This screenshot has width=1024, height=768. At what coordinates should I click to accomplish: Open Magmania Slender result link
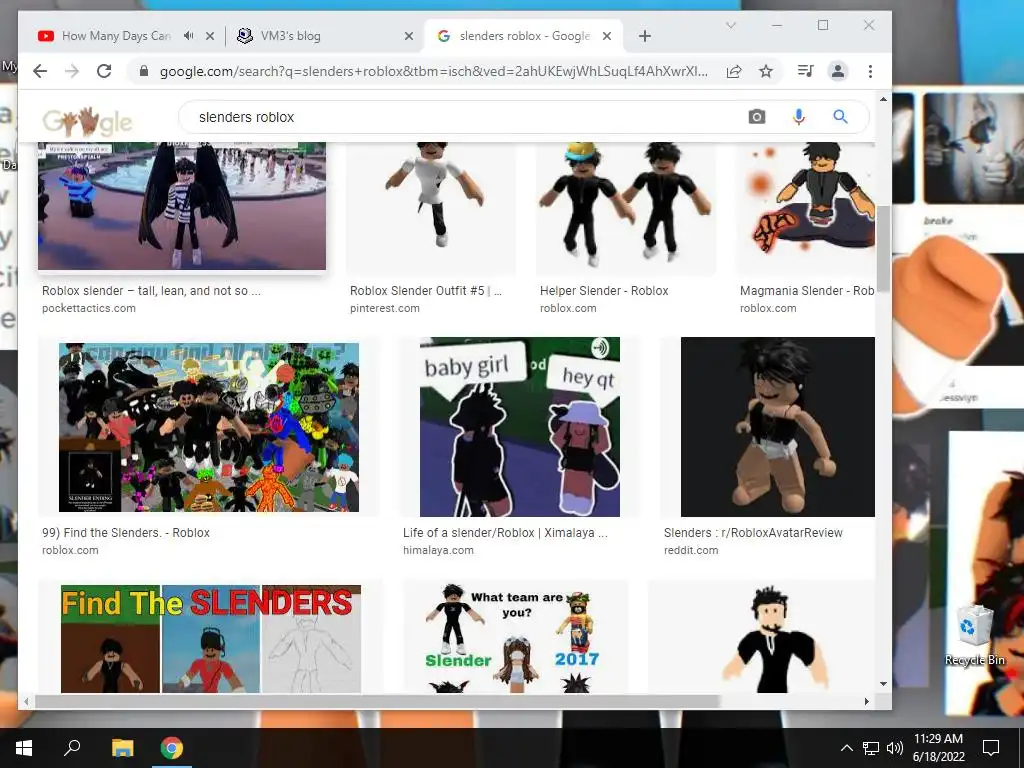pos(807,291)
